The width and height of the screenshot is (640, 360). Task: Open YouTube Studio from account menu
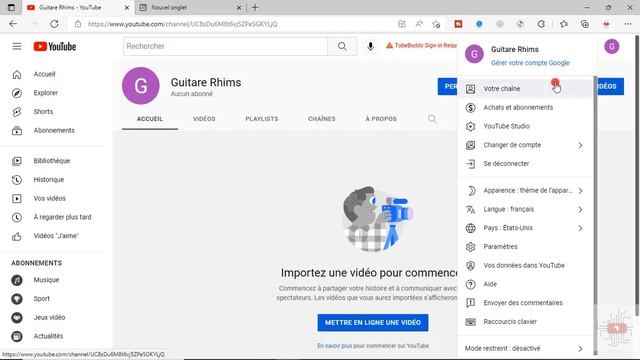coord(525,126)
